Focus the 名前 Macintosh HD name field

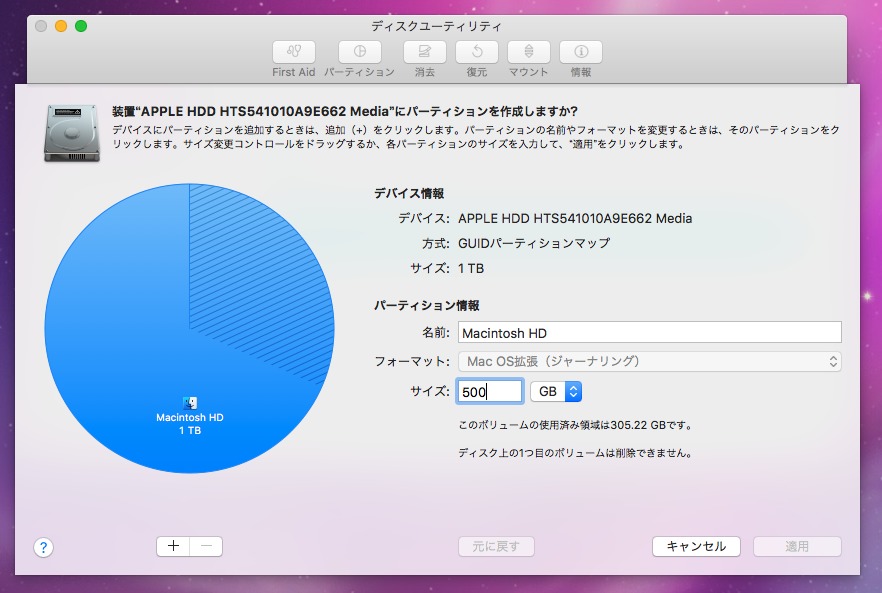coord(650,333)
